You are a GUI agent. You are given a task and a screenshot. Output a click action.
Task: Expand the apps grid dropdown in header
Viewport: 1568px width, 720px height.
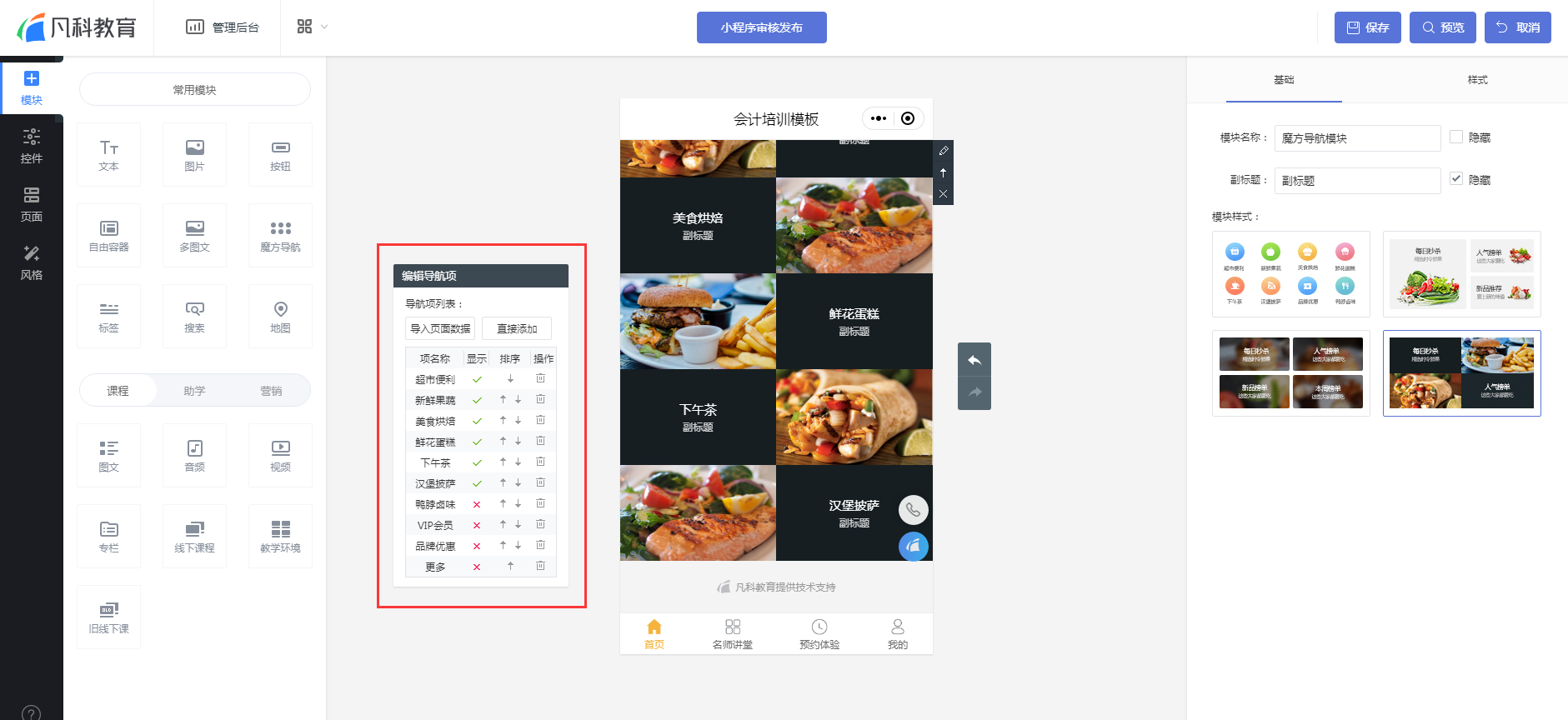click(x=313, y=27)
